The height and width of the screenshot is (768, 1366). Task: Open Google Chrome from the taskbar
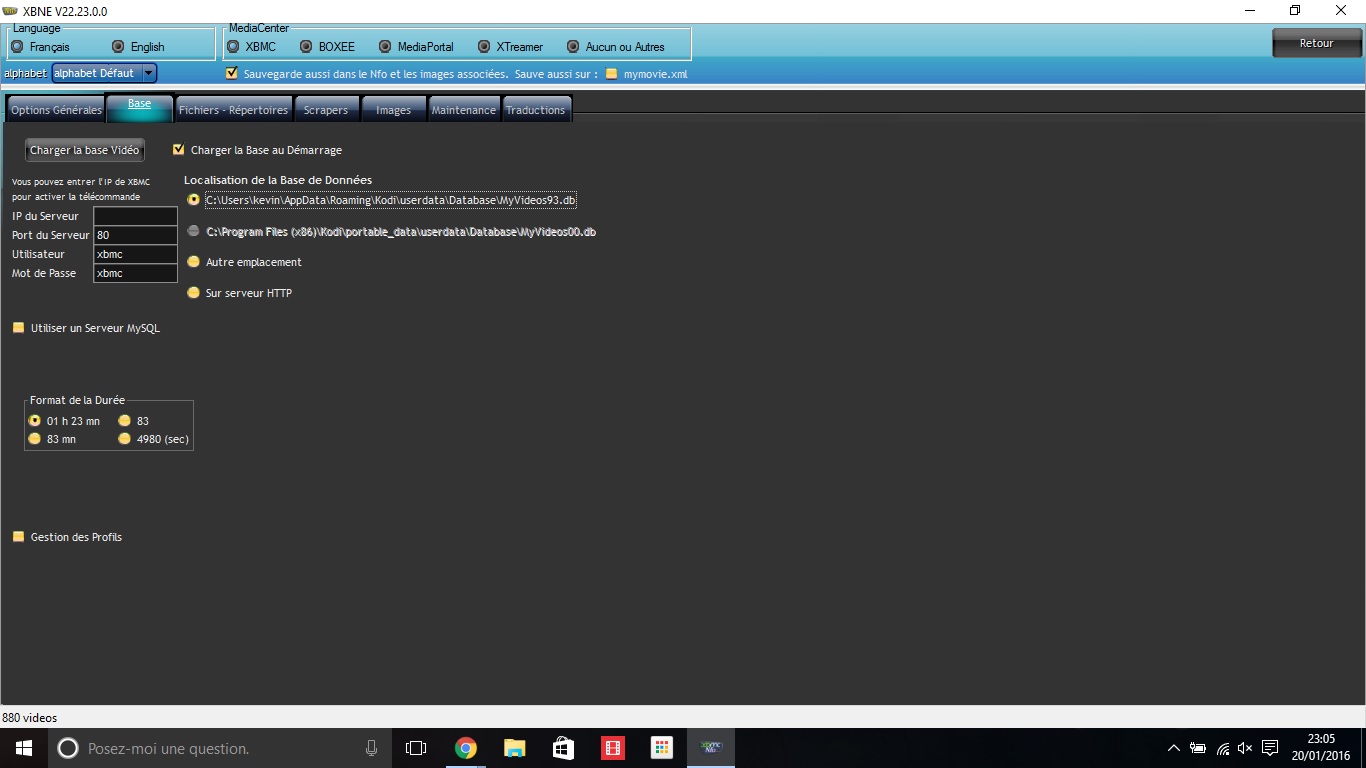coord(465,748)
